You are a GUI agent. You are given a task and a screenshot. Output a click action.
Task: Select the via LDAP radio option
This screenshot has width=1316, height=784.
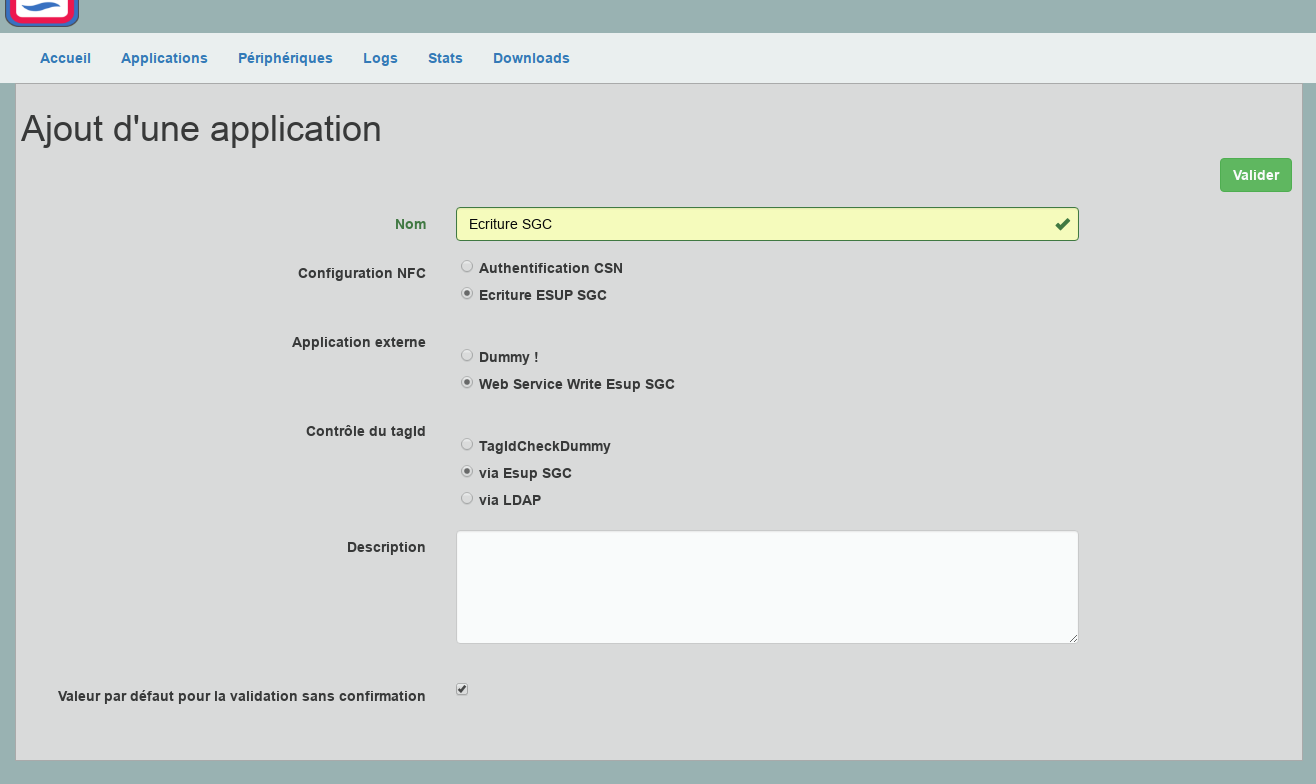(x=467, y=499)
